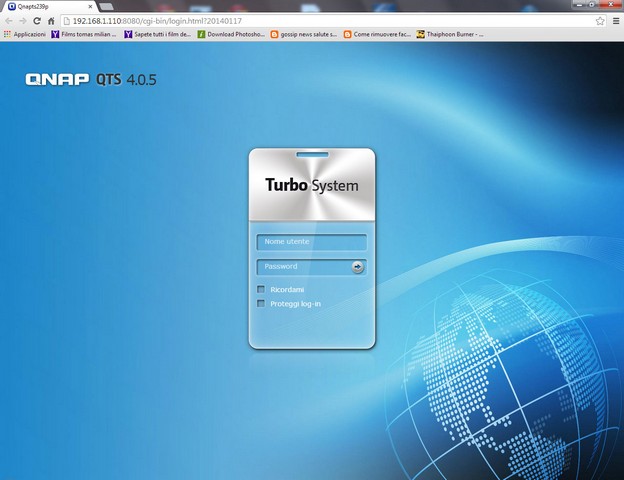Tick the Proteggi log-in checkbox
Image resolution: width=624 pixels, height=480 pixels.
pos(262,303)
